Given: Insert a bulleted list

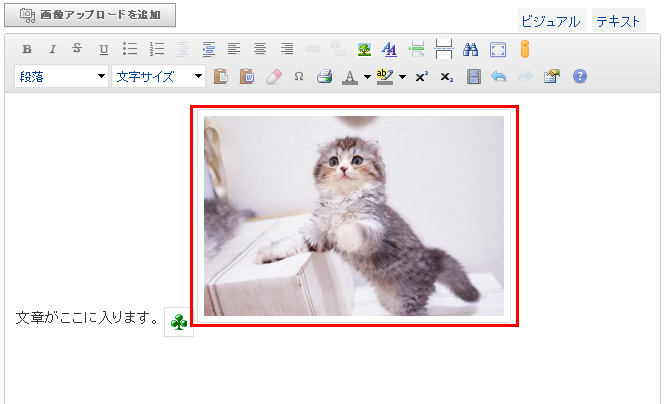Looking at the screenshot, I should coord(130,49).
